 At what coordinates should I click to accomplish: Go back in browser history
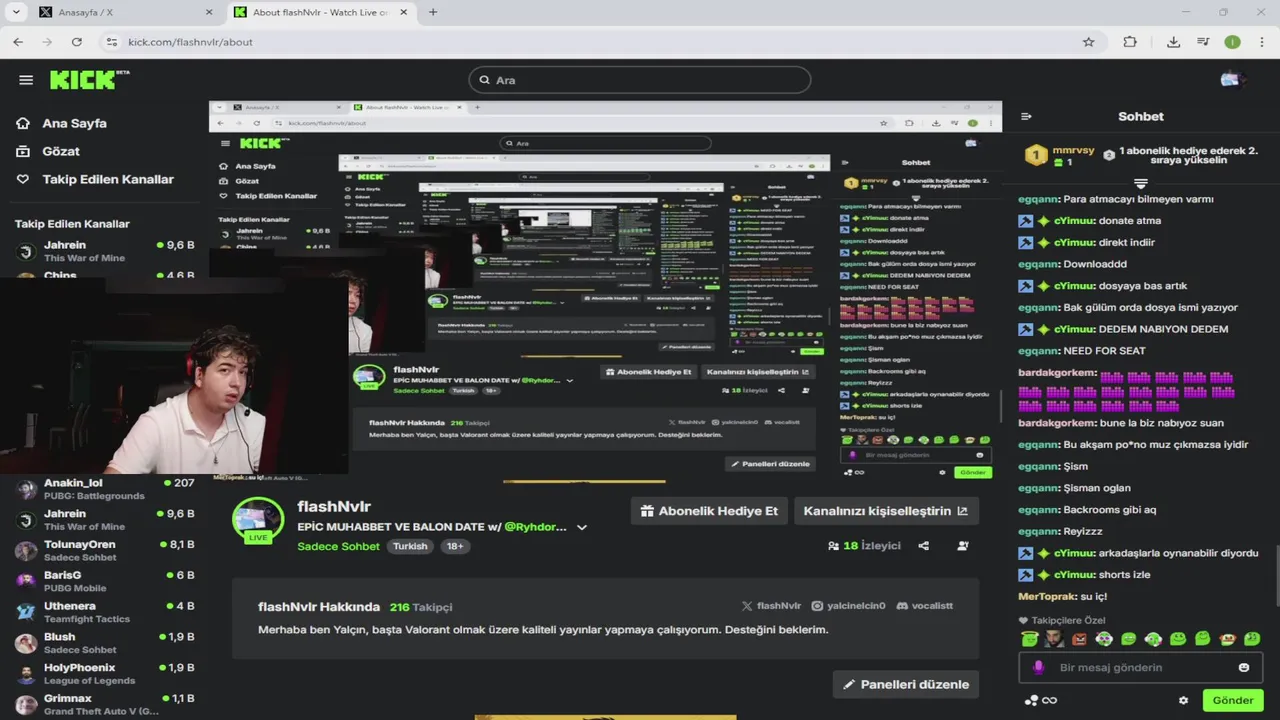[x=18, y=42]
